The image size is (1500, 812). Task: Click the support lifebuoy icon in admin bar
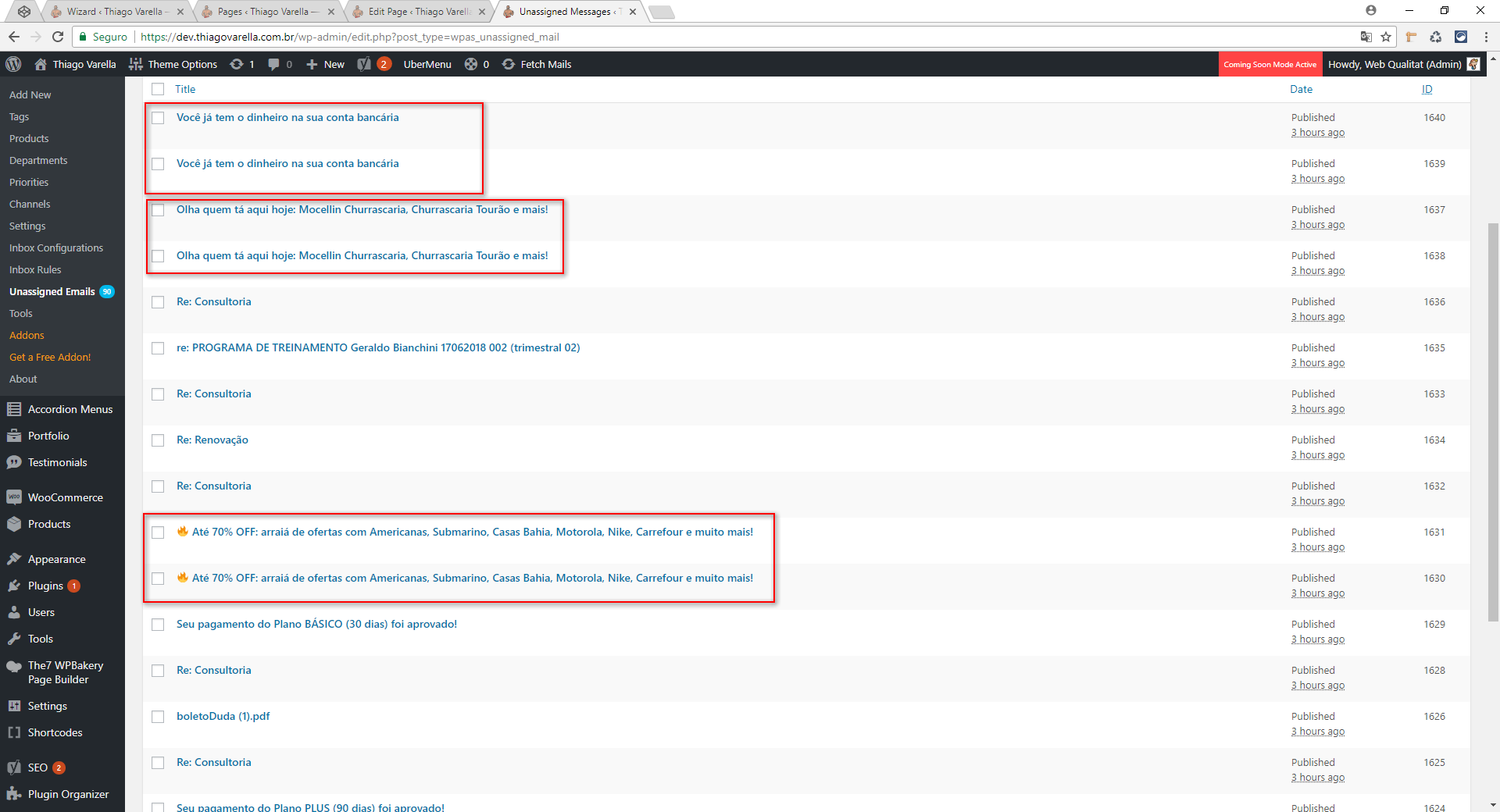point(471,64)
